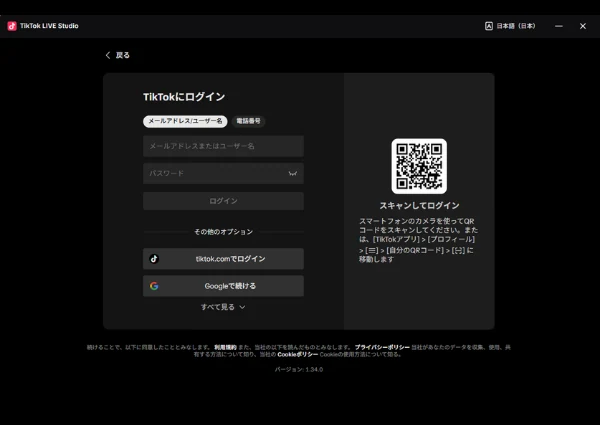Expand すべて見る to show more options
The height and width of the screenshot is (425, 600).
click(x=223, y=307)
